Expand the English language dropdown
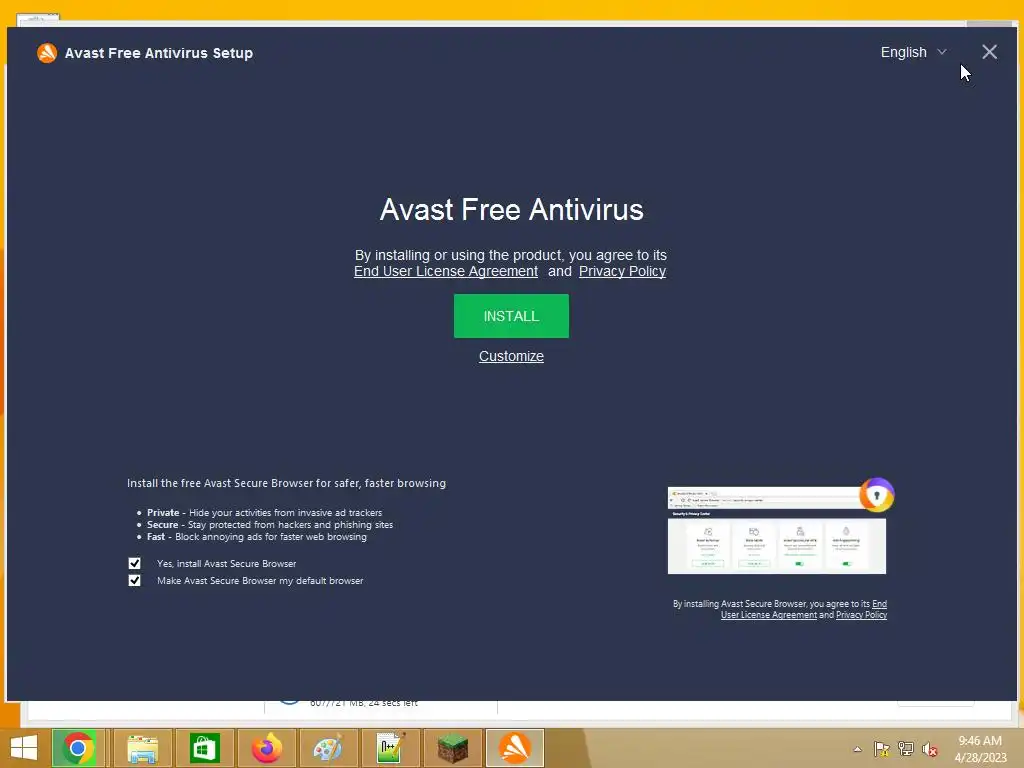 coord(913,52)
